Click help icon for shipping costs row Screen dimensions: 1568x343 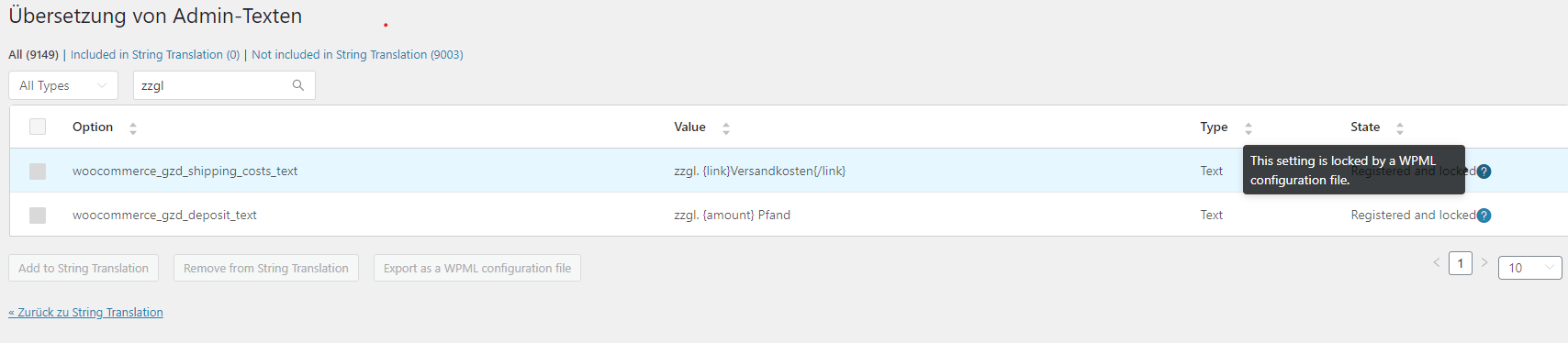point(1484,171)
